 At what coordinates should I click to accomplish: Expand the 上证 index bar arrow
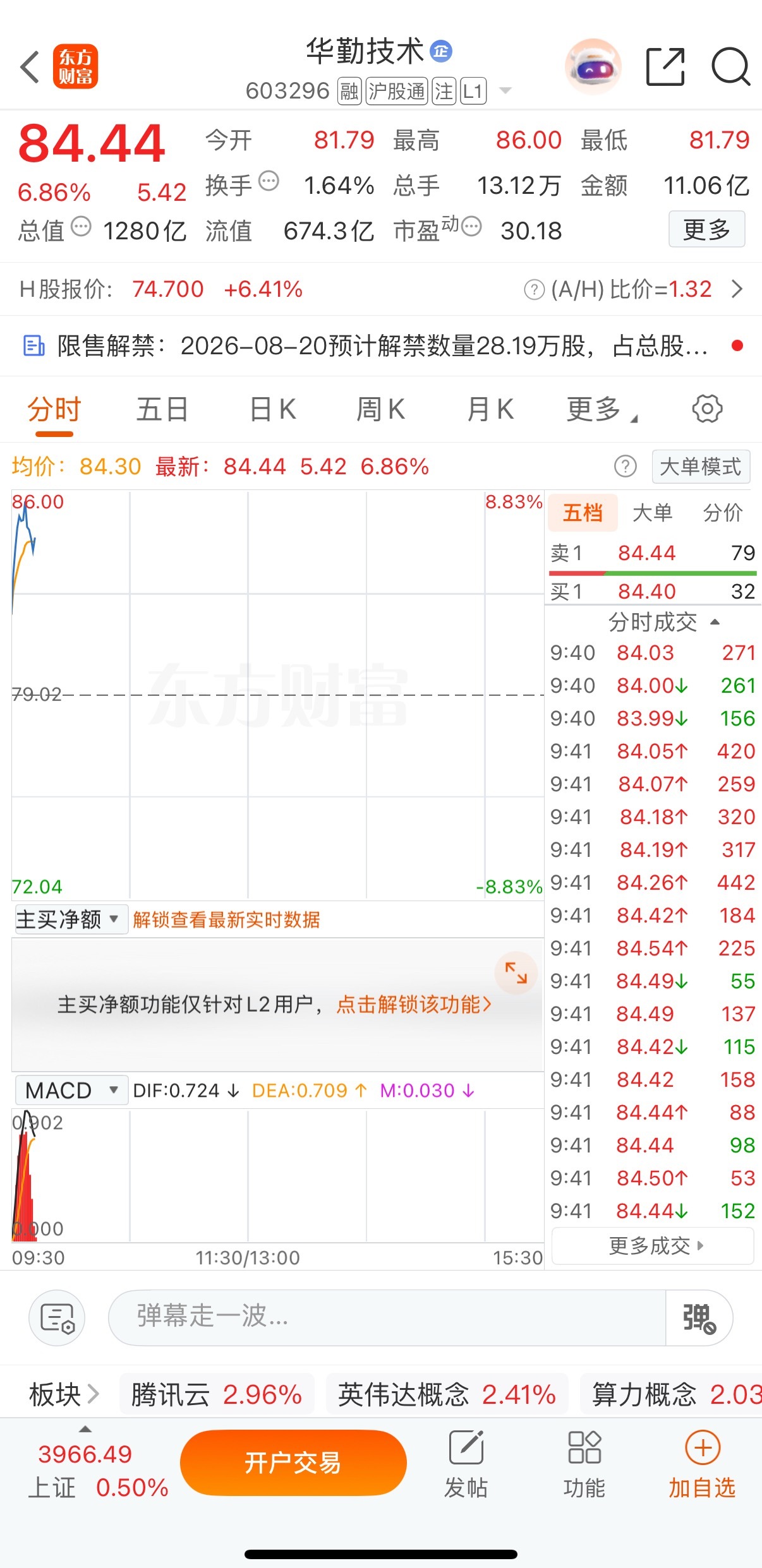[x=85, y=1429]
